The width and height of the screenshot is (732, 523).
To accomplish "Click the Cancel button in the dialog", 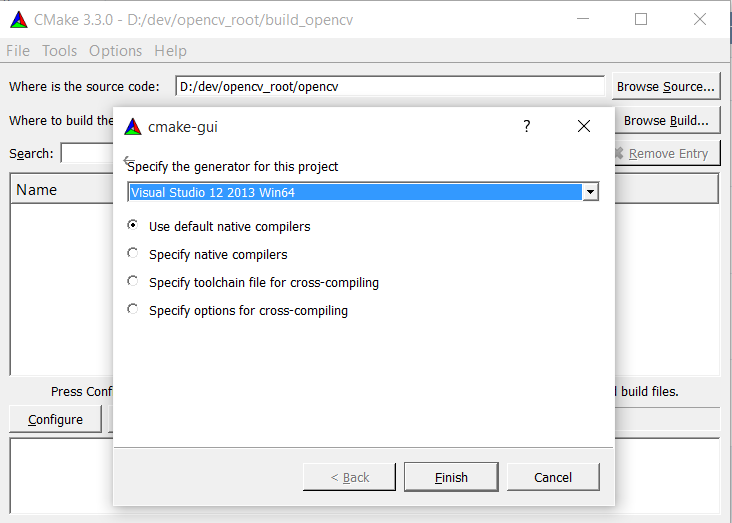I will [553, 477].
